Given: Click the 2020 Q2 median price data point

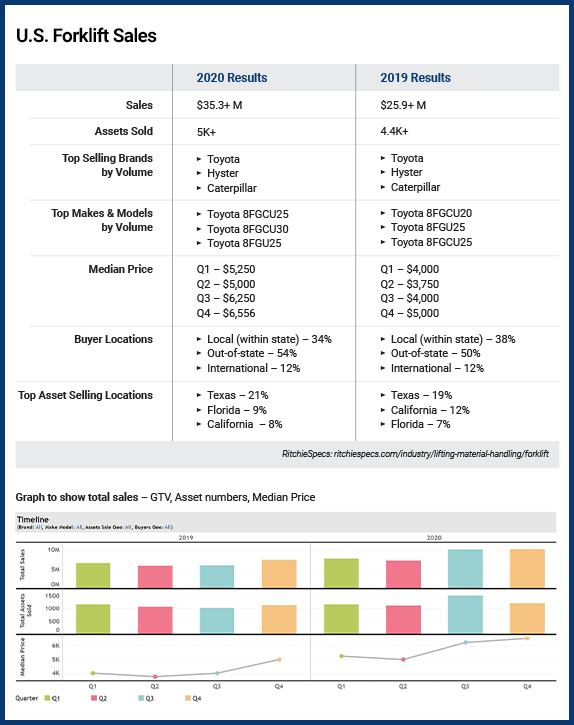Looking at the screenshot, I should point(403,659).
